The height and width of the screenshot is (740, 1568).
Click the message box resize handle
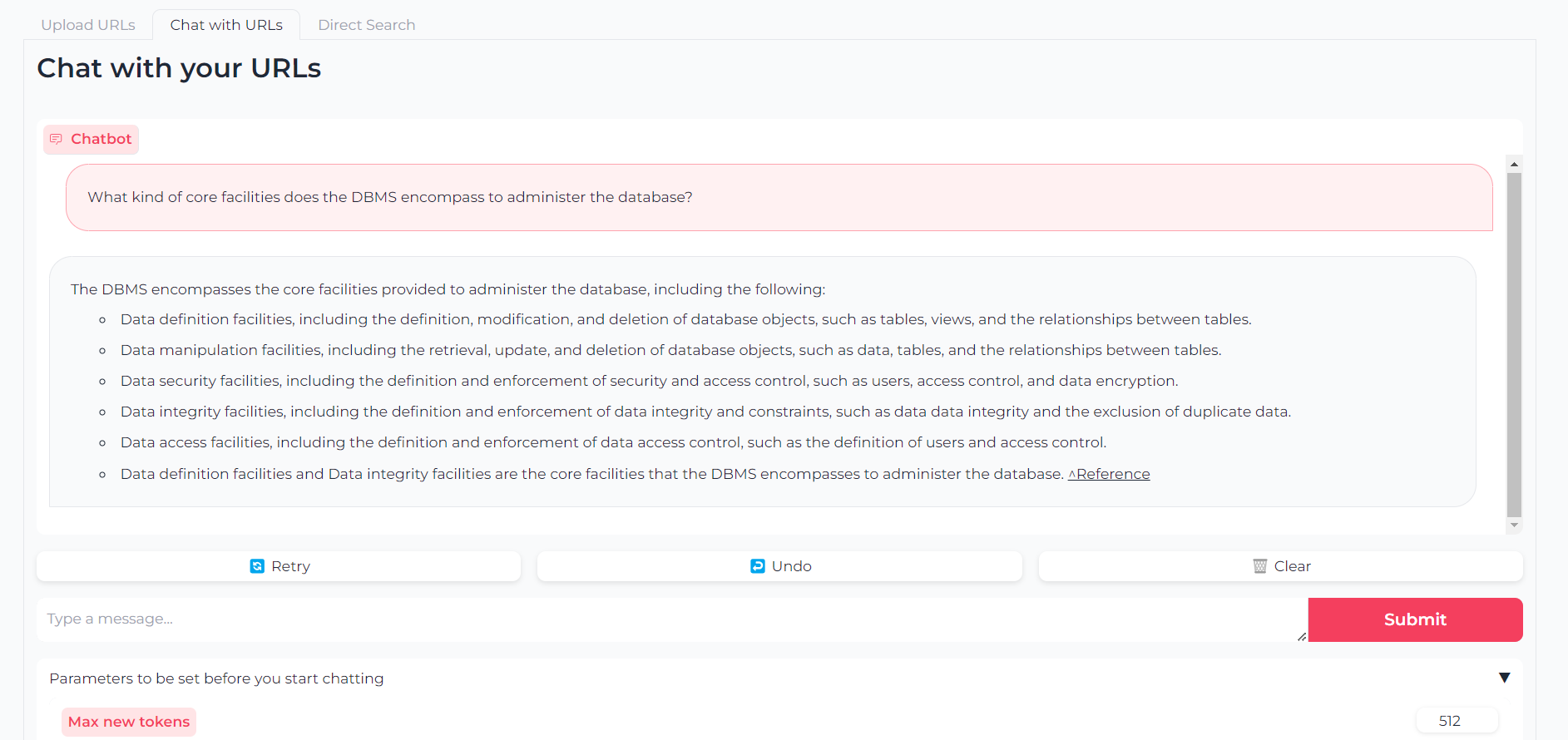[1302, 636]
